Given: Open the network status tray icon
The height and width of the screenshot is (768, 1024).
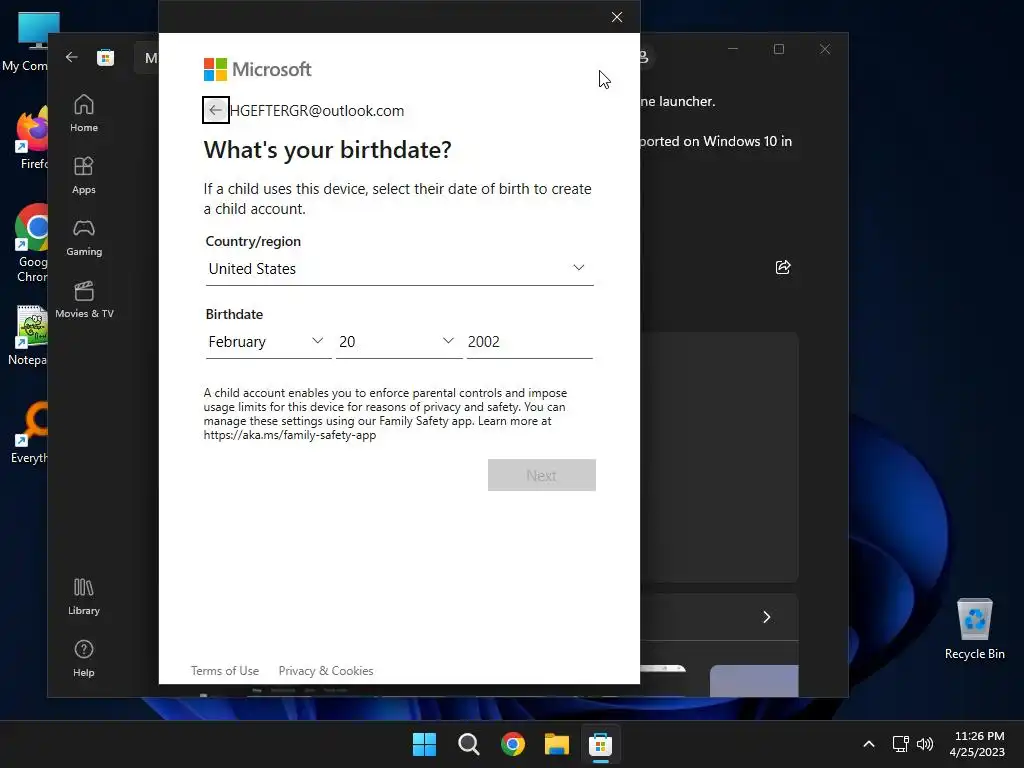Looking at the screenshot, I should click(x=901, y=744).
